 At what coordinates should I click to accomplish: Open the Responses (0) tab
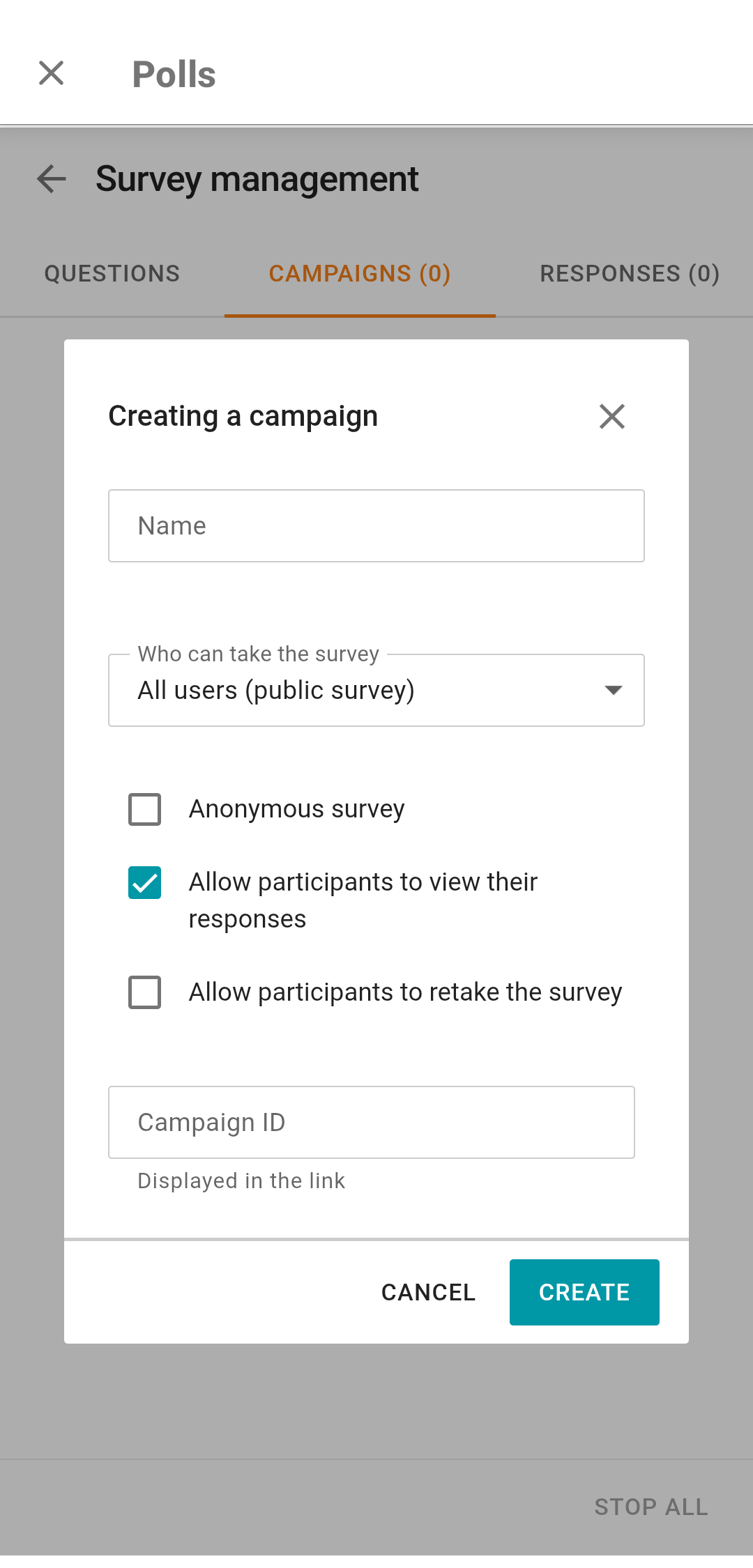pyautogui.click(x=629, y=274)
